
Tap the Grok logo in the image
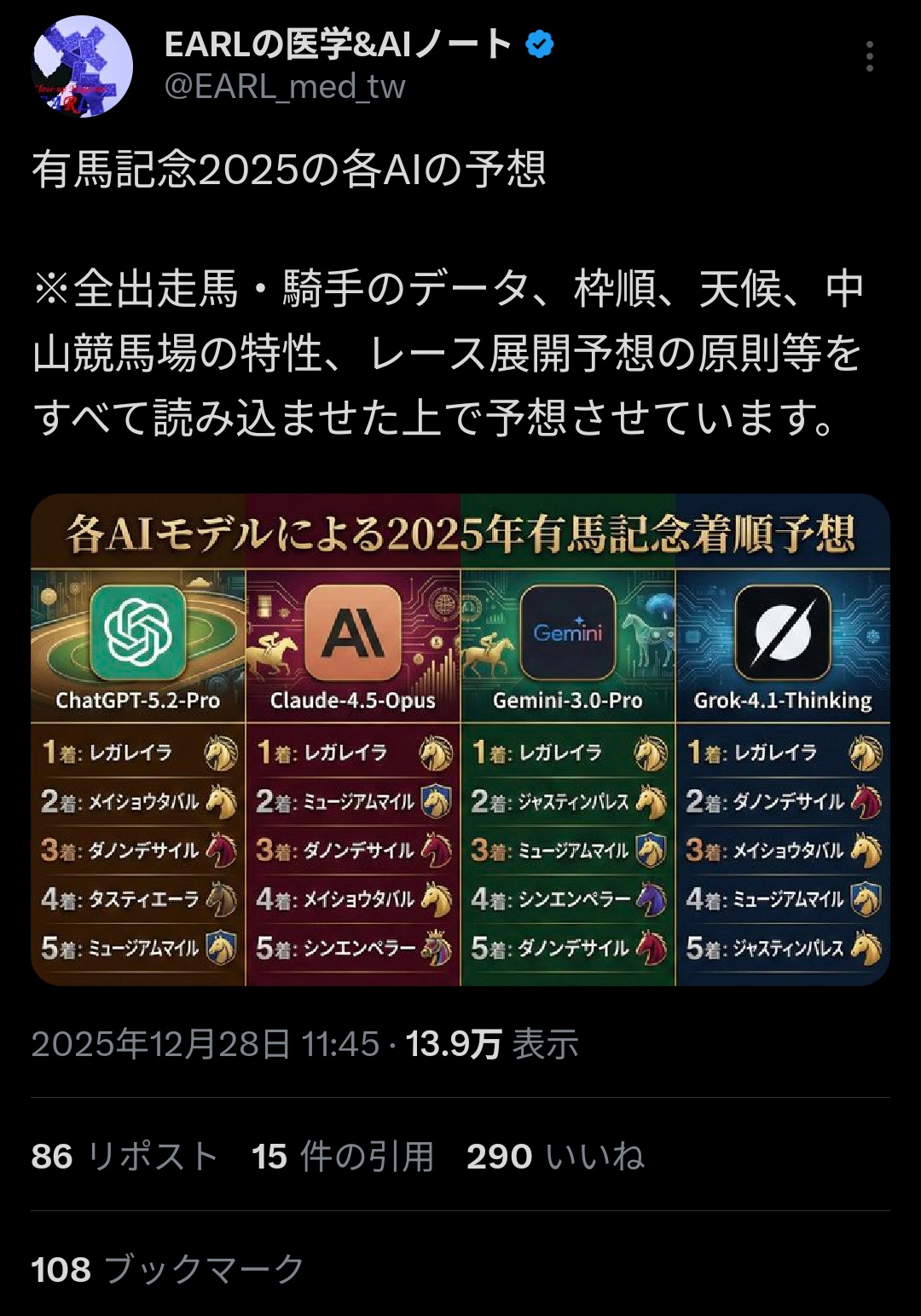[783, 632]
